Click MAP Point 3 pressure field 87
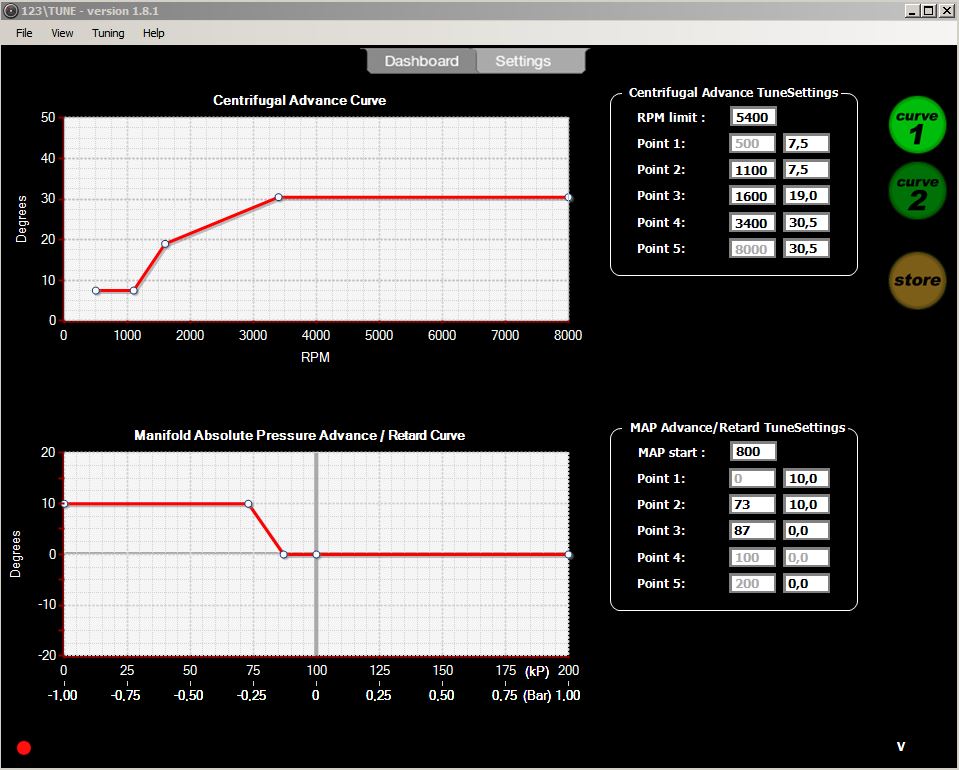The height and width of the screenshot is (770, 959). [752, 530]
